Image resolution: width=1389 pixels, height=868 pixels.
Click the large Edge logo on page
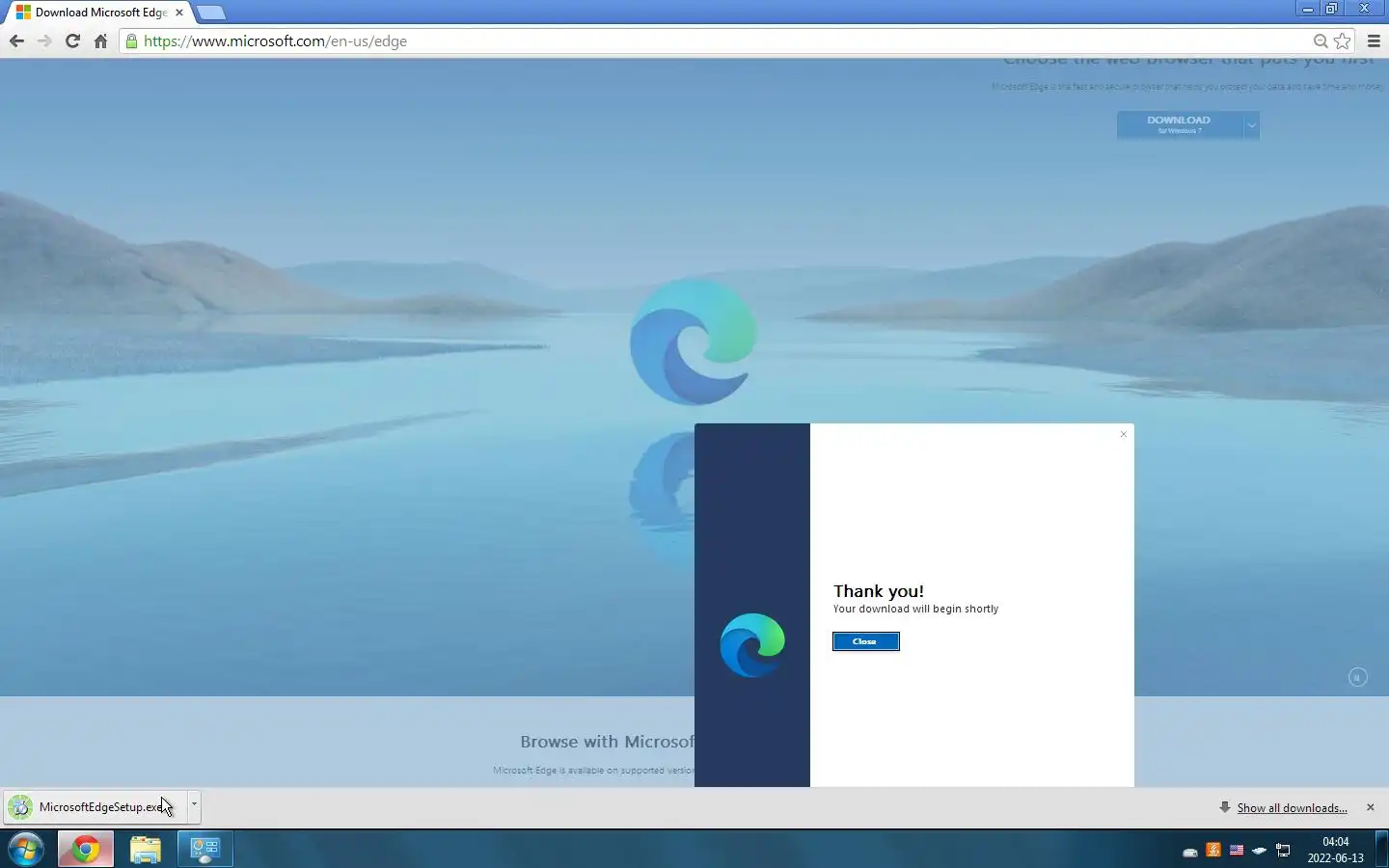(693, 341)
